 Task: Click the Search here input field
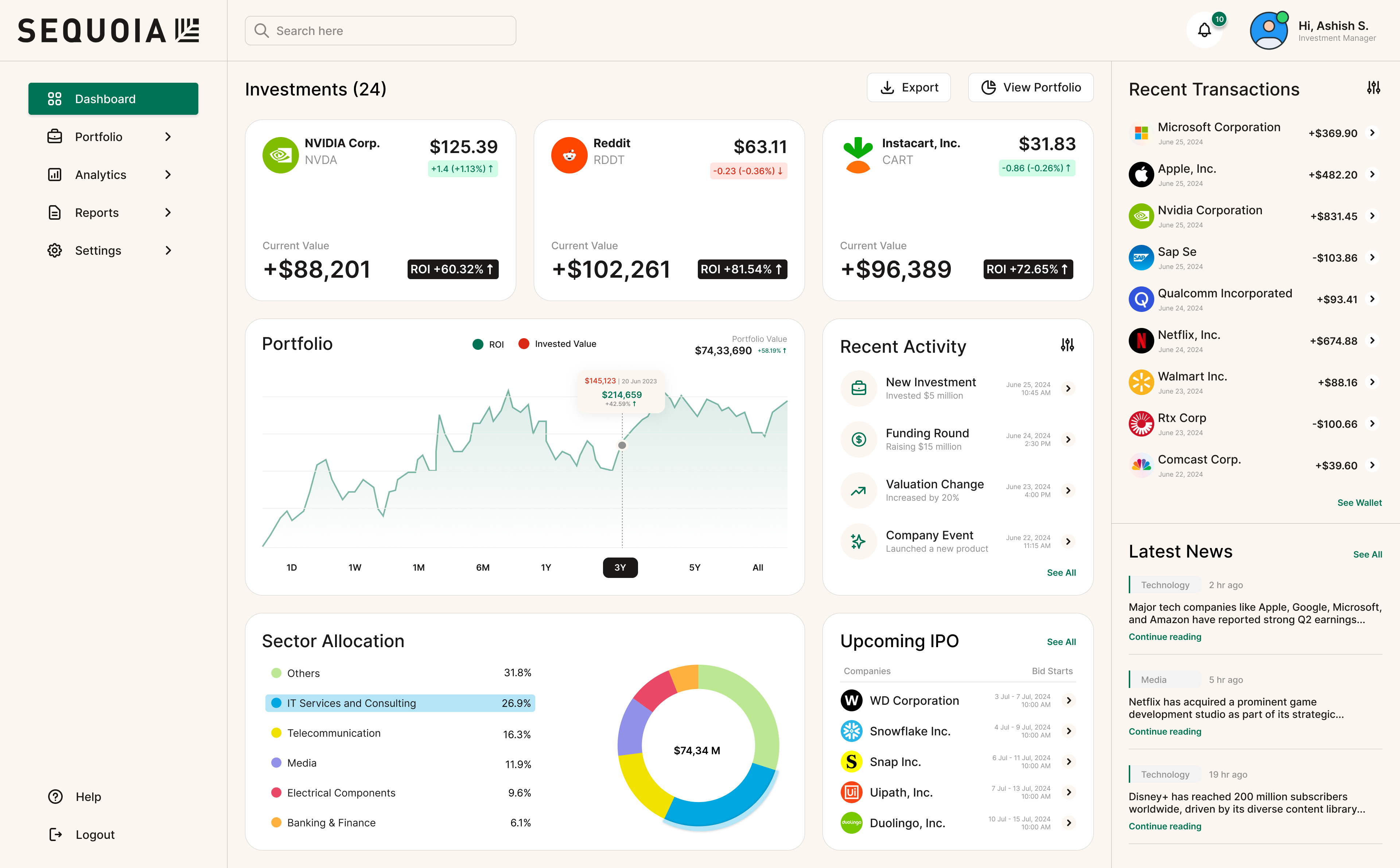(x=380, y=30)
